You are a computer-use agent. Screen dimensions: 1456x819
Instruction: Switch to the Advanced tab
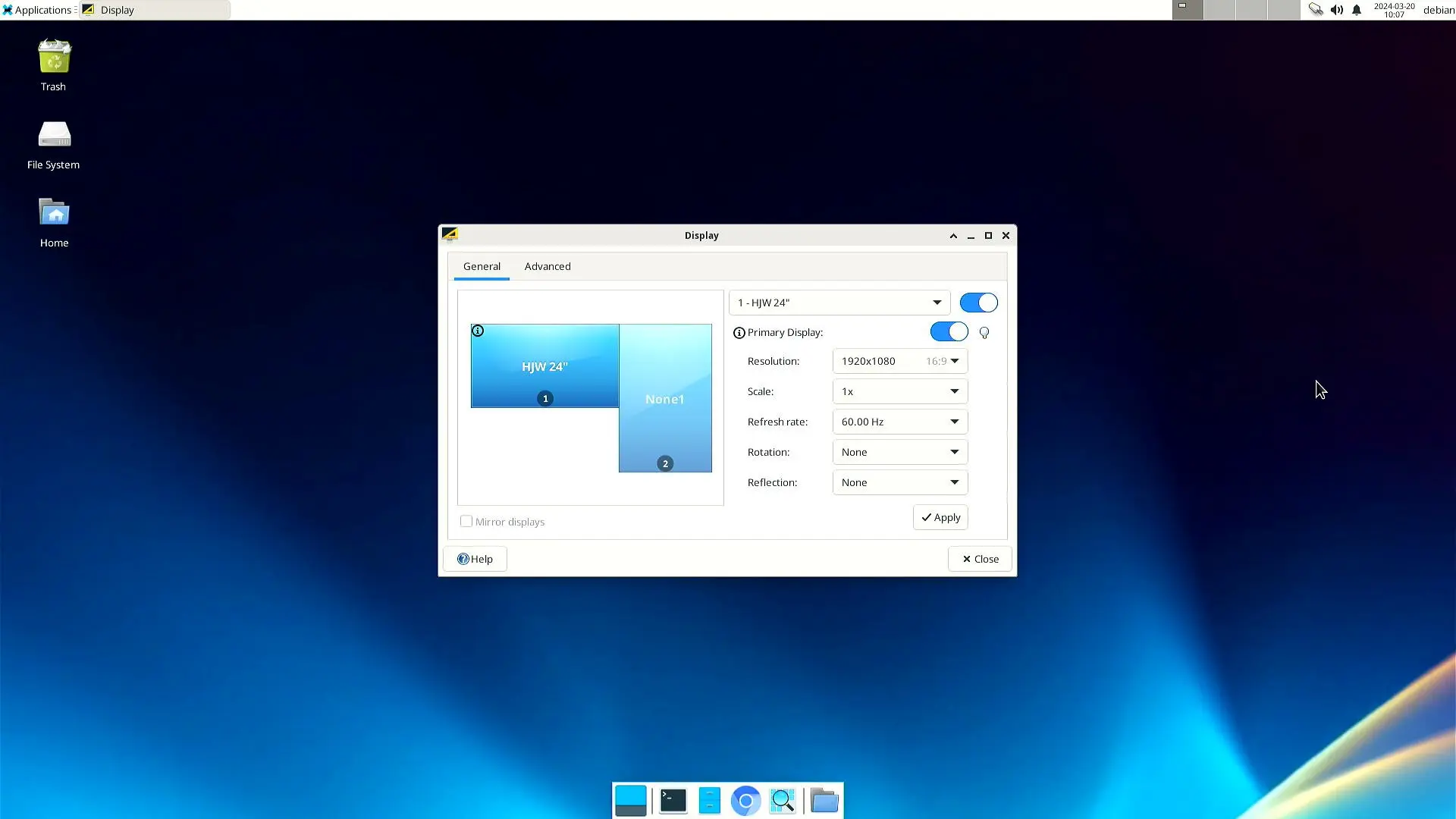(547, 266)
